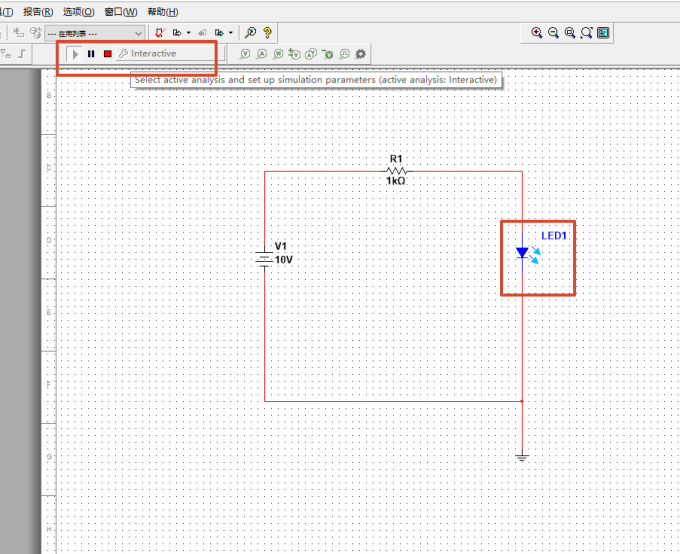The height and width of the screenshot is (554, 680).
Task: Select the ground symbol
Action: pyautogui.click(x=522, y=457)
